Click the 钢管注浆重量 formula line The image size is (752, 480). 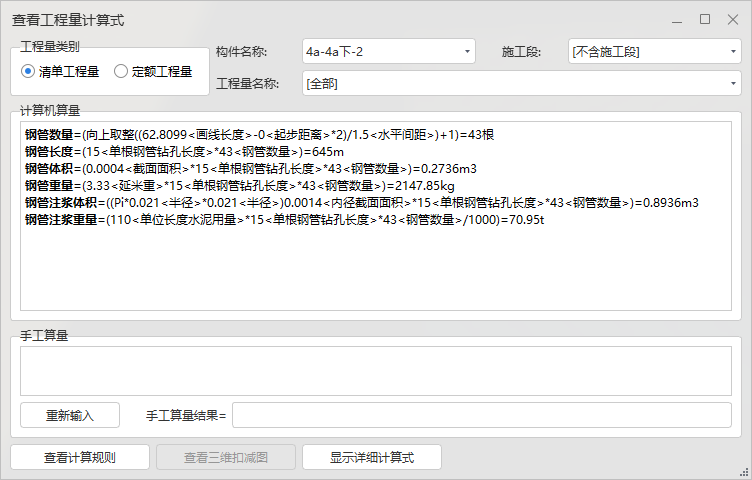point(284,220)
